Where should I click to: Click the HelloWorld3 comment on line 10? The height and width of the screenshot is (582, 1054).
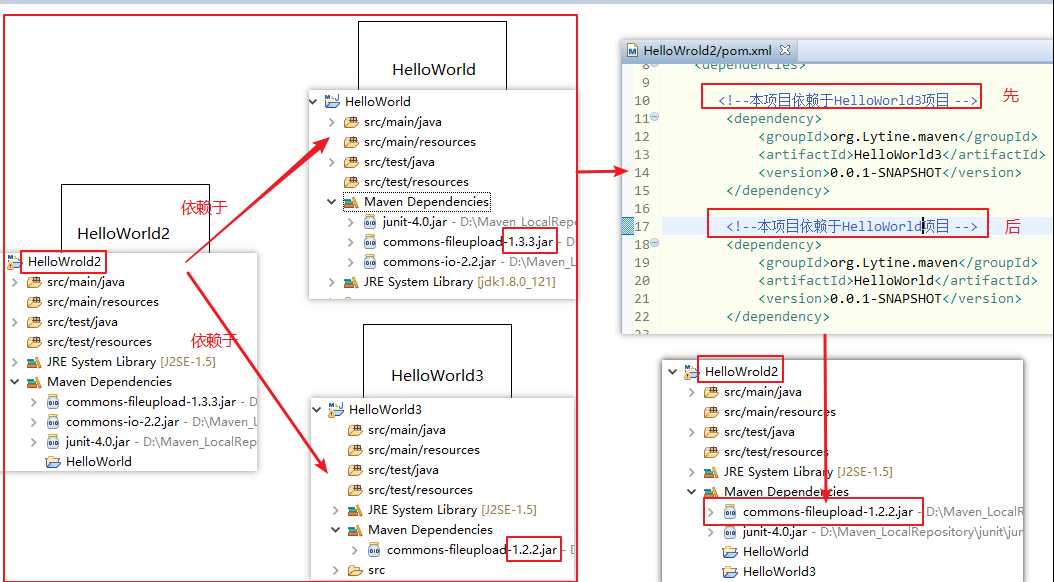(848, 100)
